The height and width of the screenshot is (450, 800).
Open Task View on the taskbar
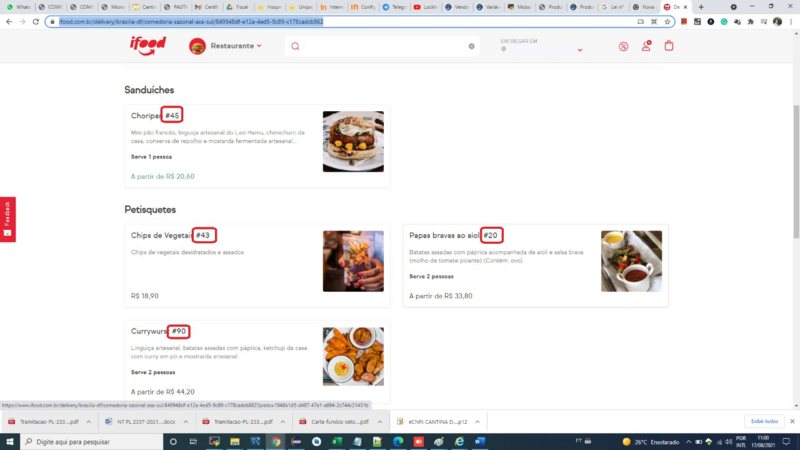click(x=193, y=442)
